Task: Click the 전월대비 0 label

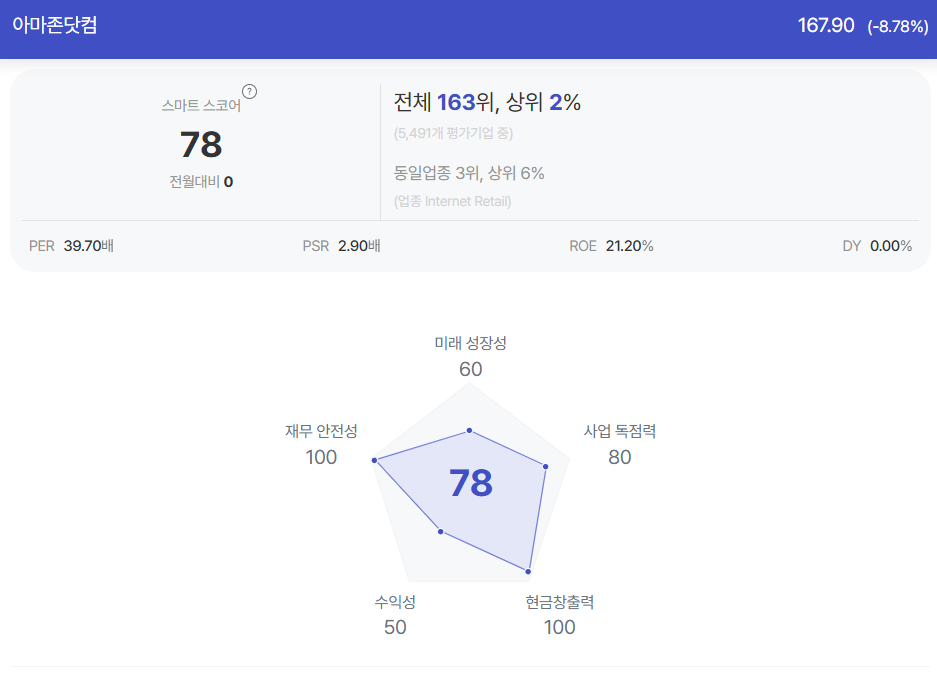Action: pyautogui.click(x=201, y=182)
